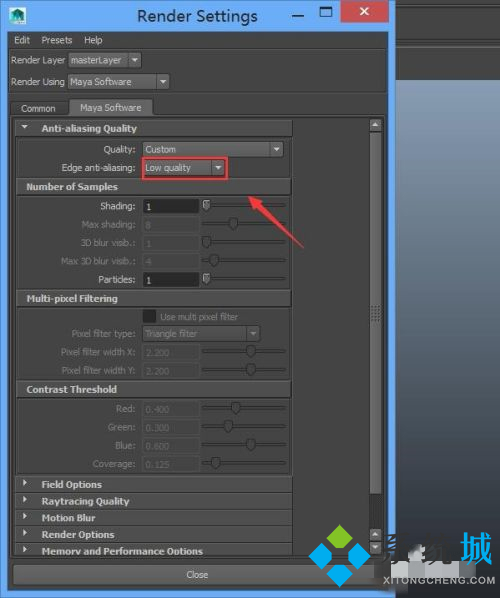Click the Shading samples slider handle
500x598 pixels.
pyautogui.click(x=206, y=205)
